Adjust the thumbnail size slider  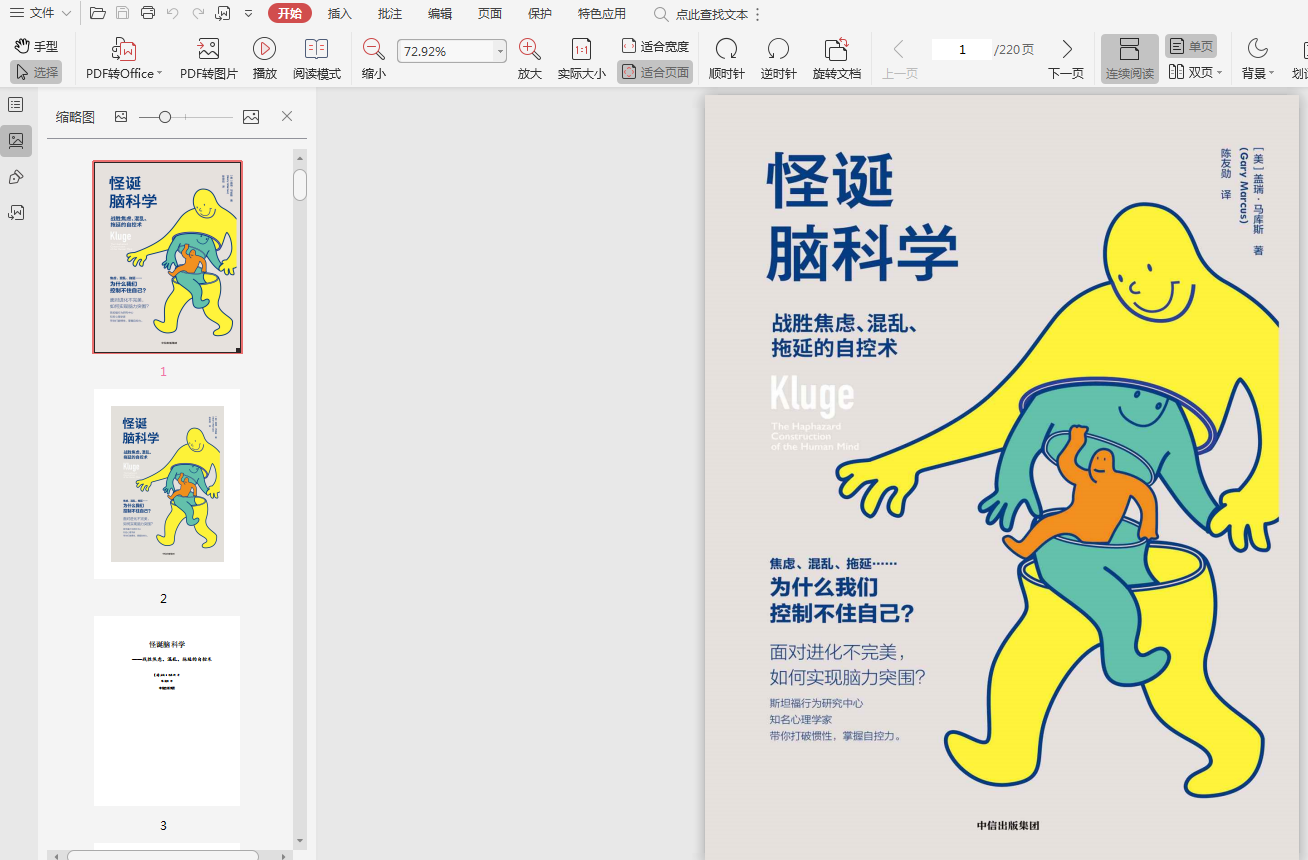165,117
